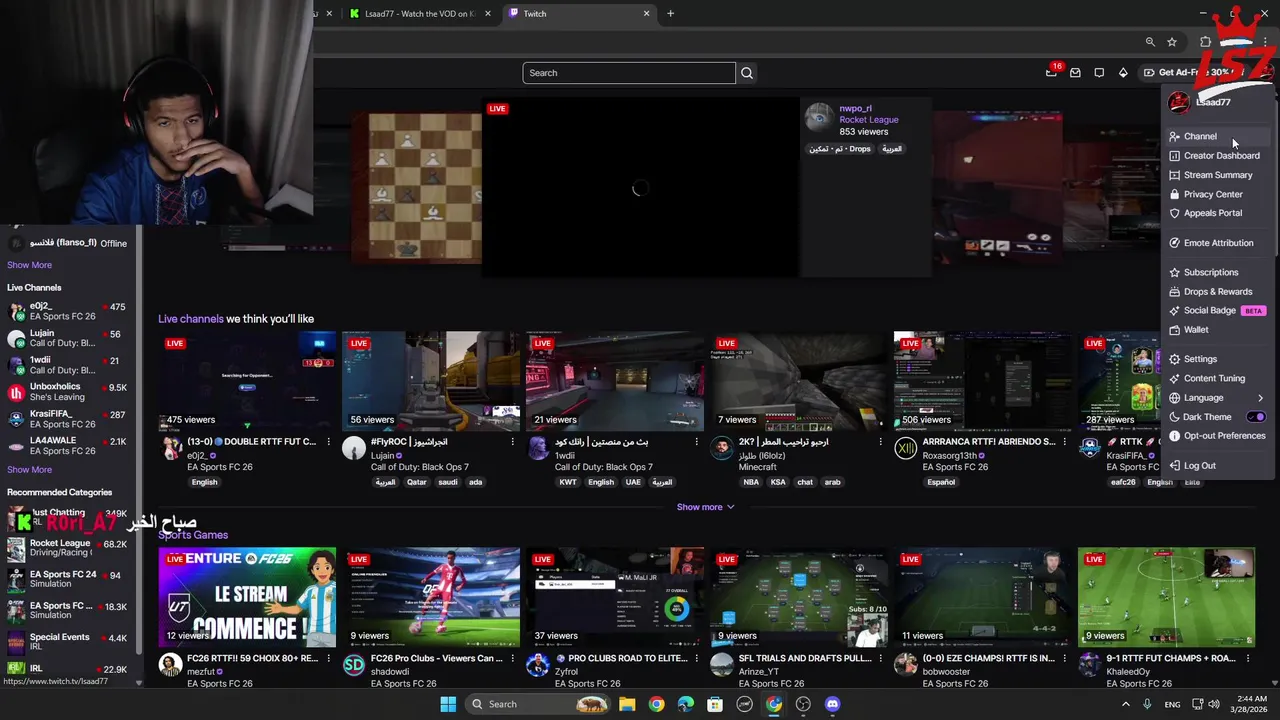1280x720 pixels.
Task: Open the whispers chat bubble icon
Action: click(x=1099, y=73)
